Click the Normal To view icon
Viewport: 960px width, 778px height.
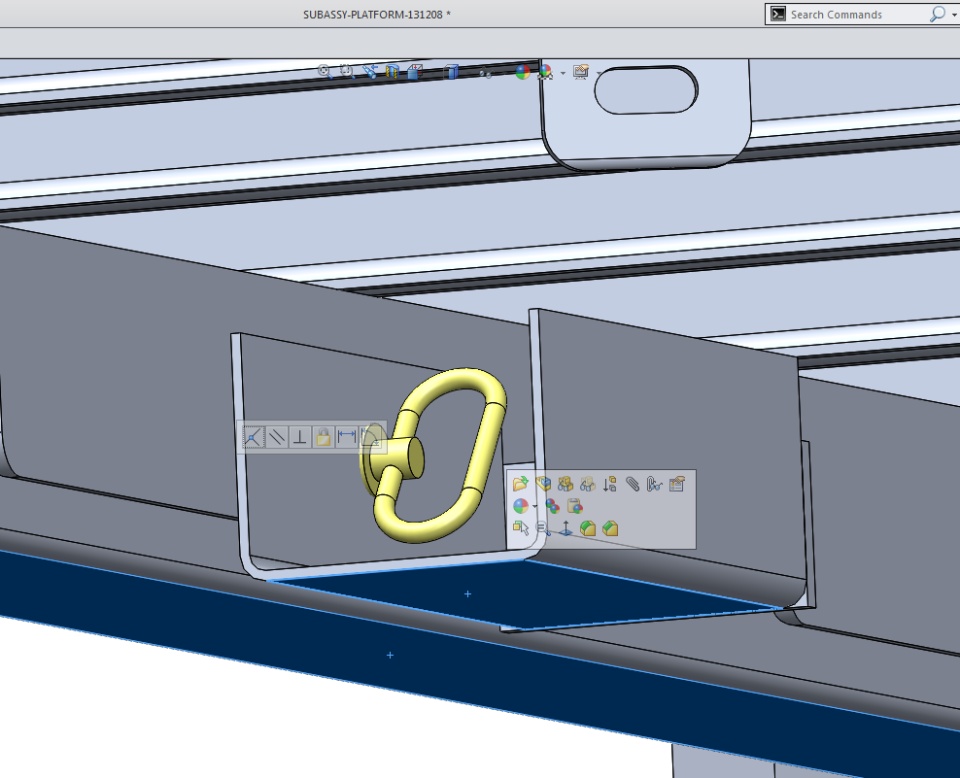point(565,528)
